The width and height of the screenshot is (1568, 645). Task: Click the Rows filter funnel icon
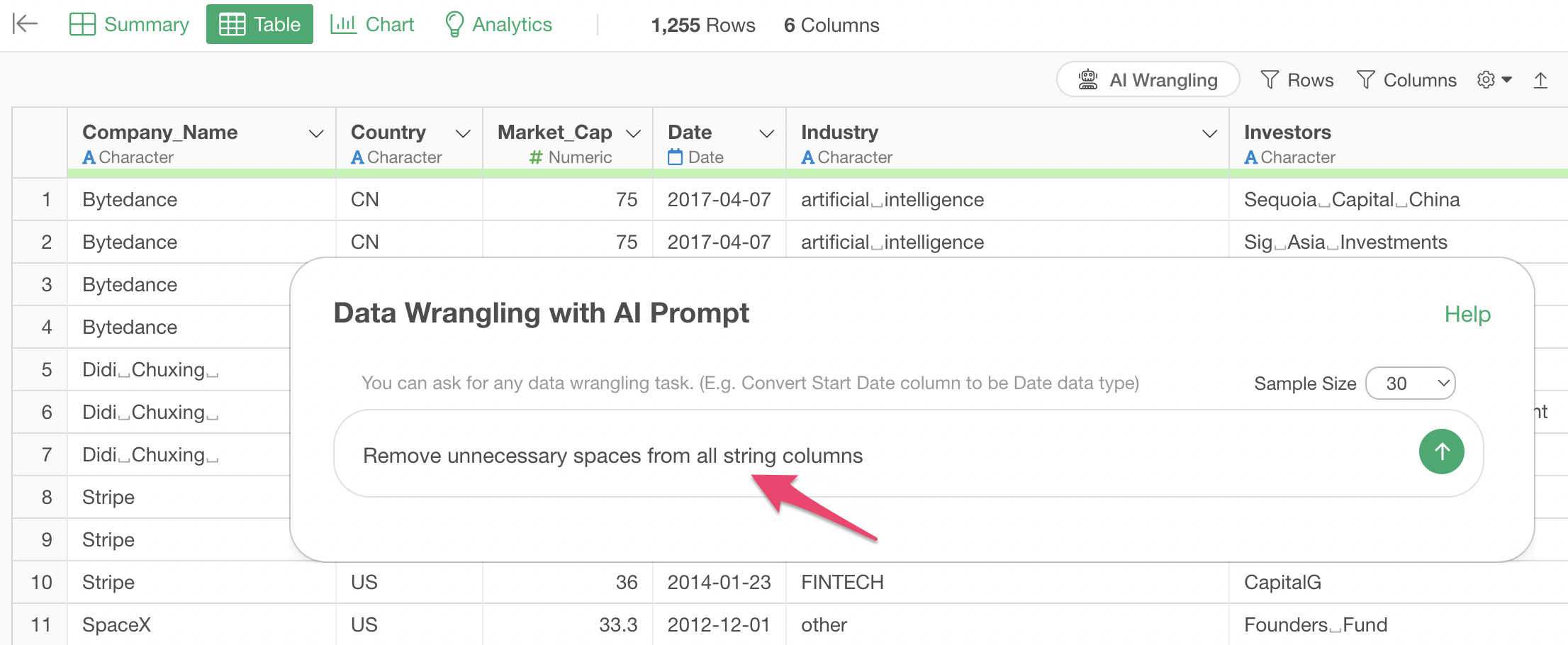point(1270,79)
